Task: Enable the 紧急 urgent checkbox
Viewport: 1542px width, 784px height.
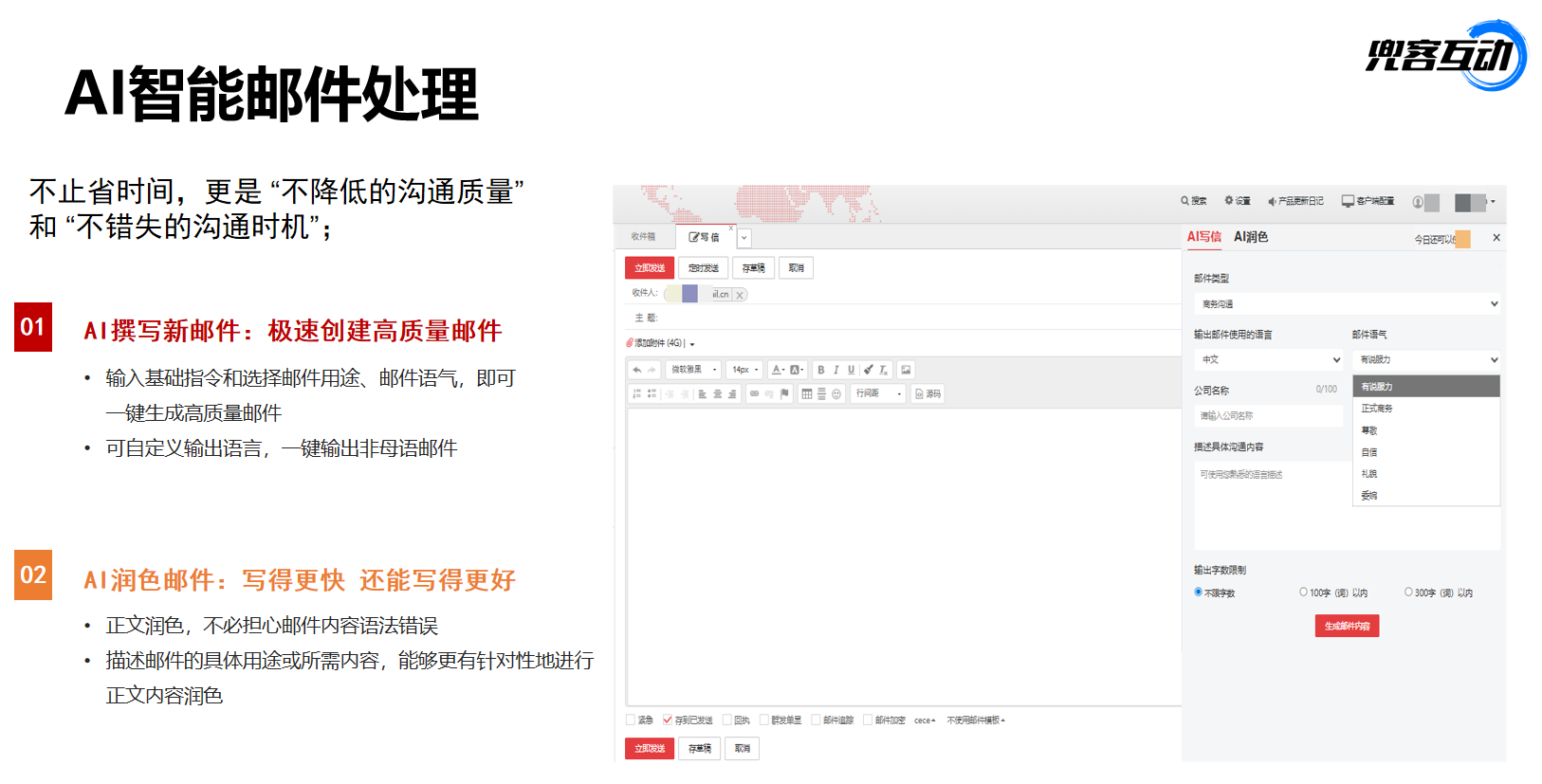Action: [632, 720]
